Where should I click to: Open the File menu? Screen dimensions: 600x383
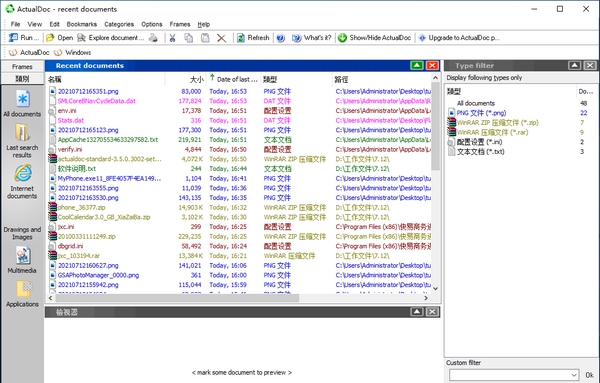click(x=15, y=24)
